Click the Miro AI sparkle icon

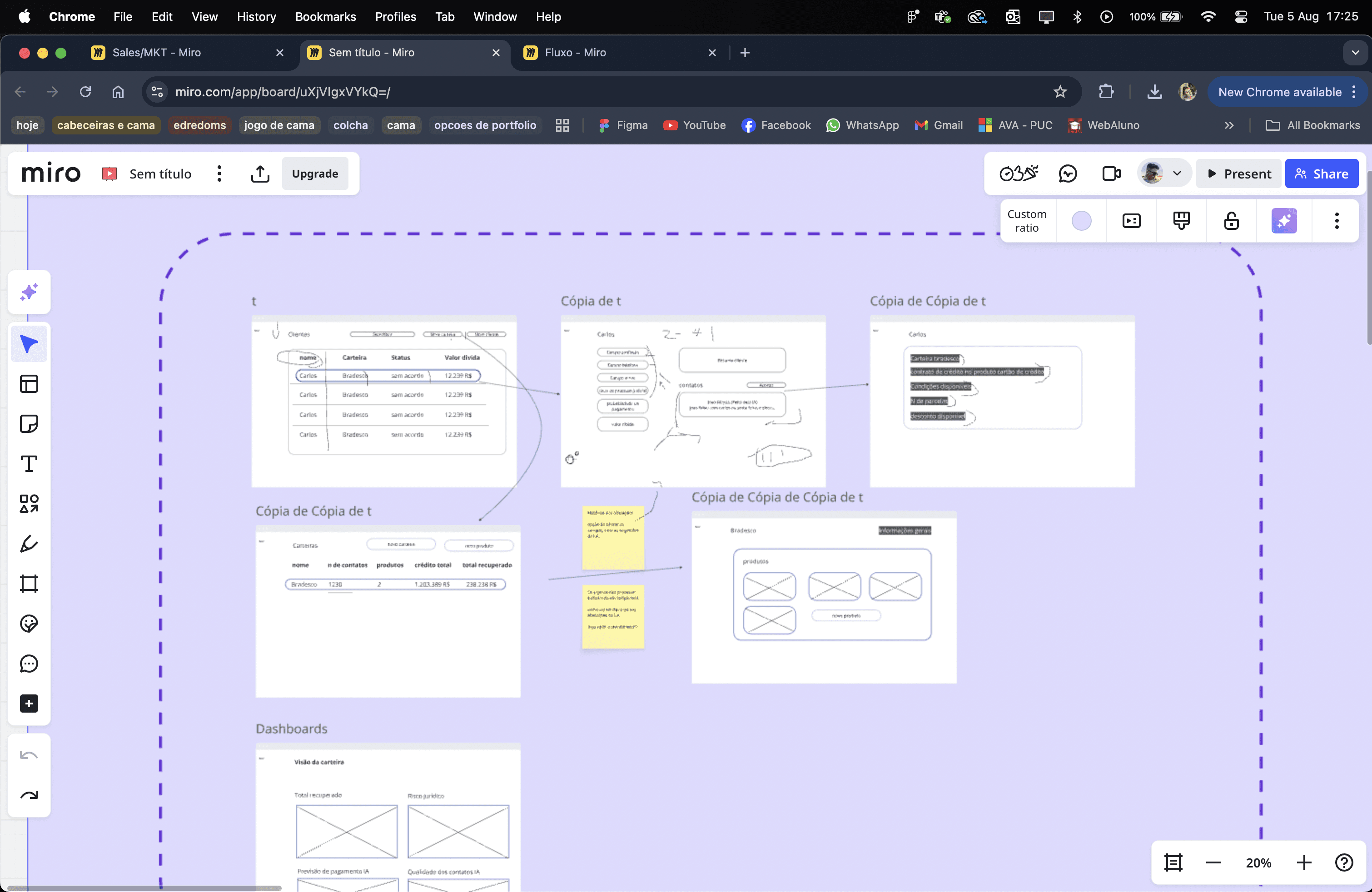click(29, 292)
